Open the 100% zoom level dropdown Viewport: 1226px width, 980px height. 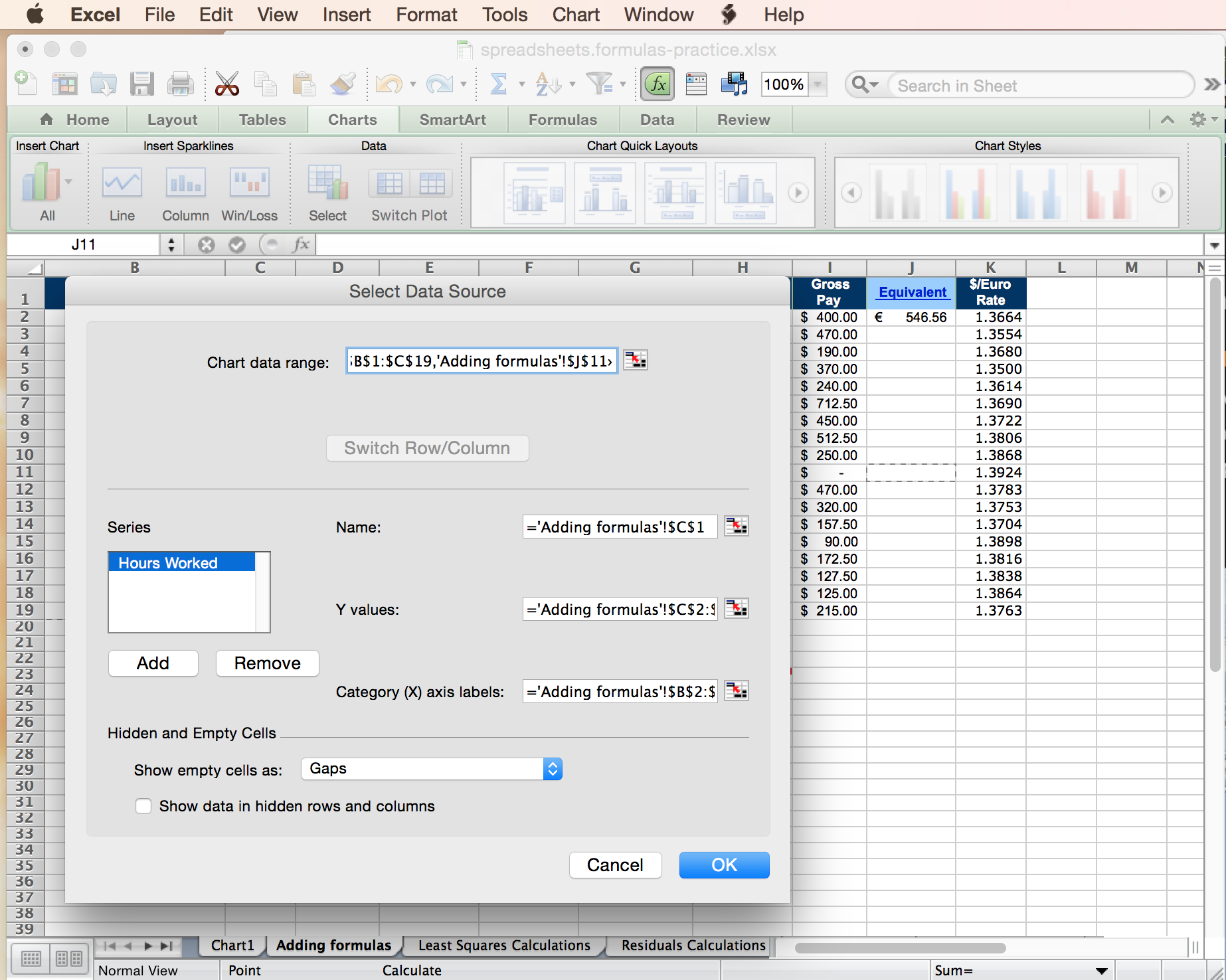(x=818, y=84)
